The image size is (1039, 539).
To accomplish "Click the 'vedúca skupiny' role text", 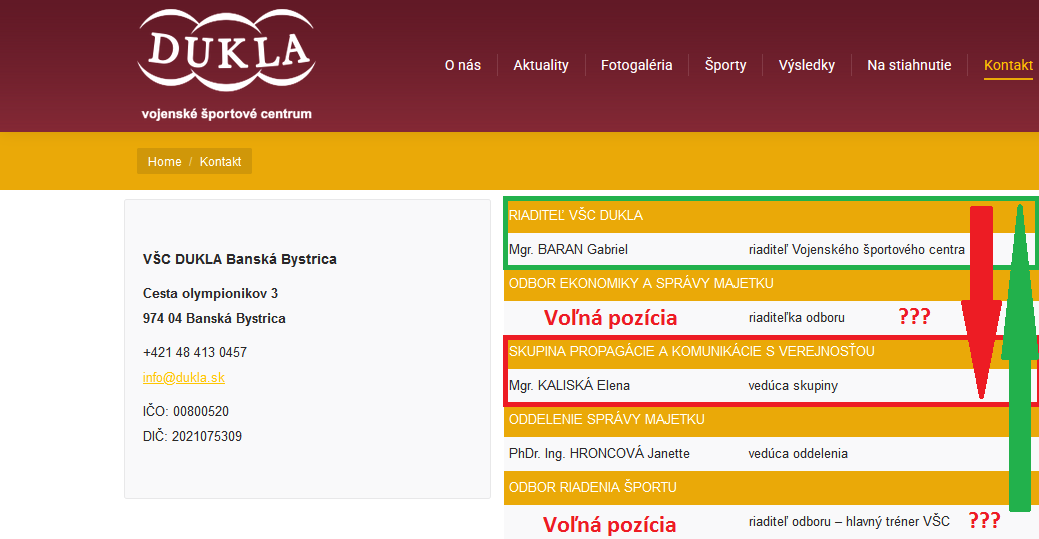I will [793, 386].
